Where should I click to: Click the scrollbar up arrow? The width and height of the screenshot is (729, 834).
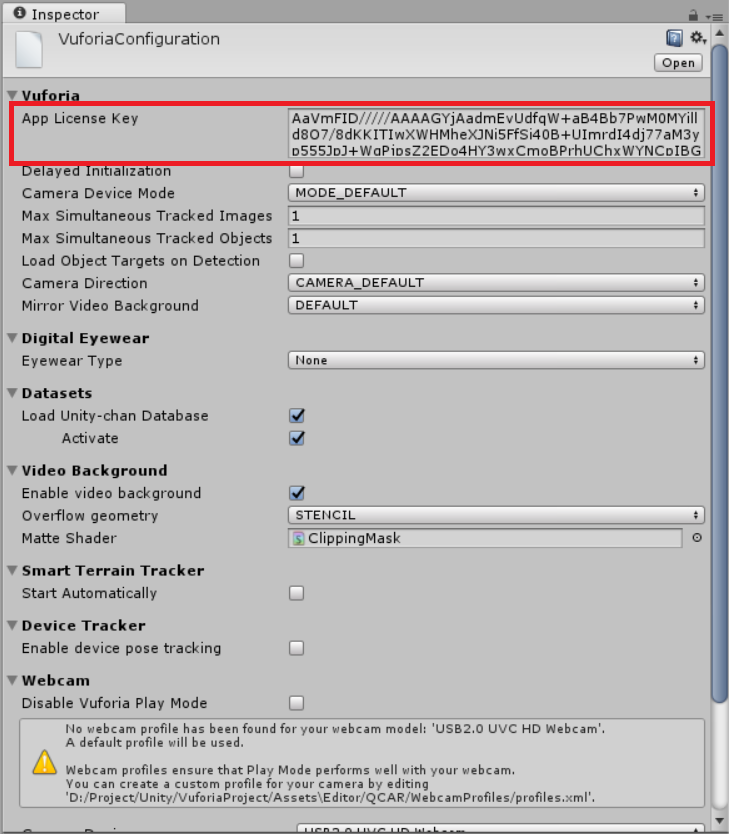pyautogui.click(x=719, y=33)
